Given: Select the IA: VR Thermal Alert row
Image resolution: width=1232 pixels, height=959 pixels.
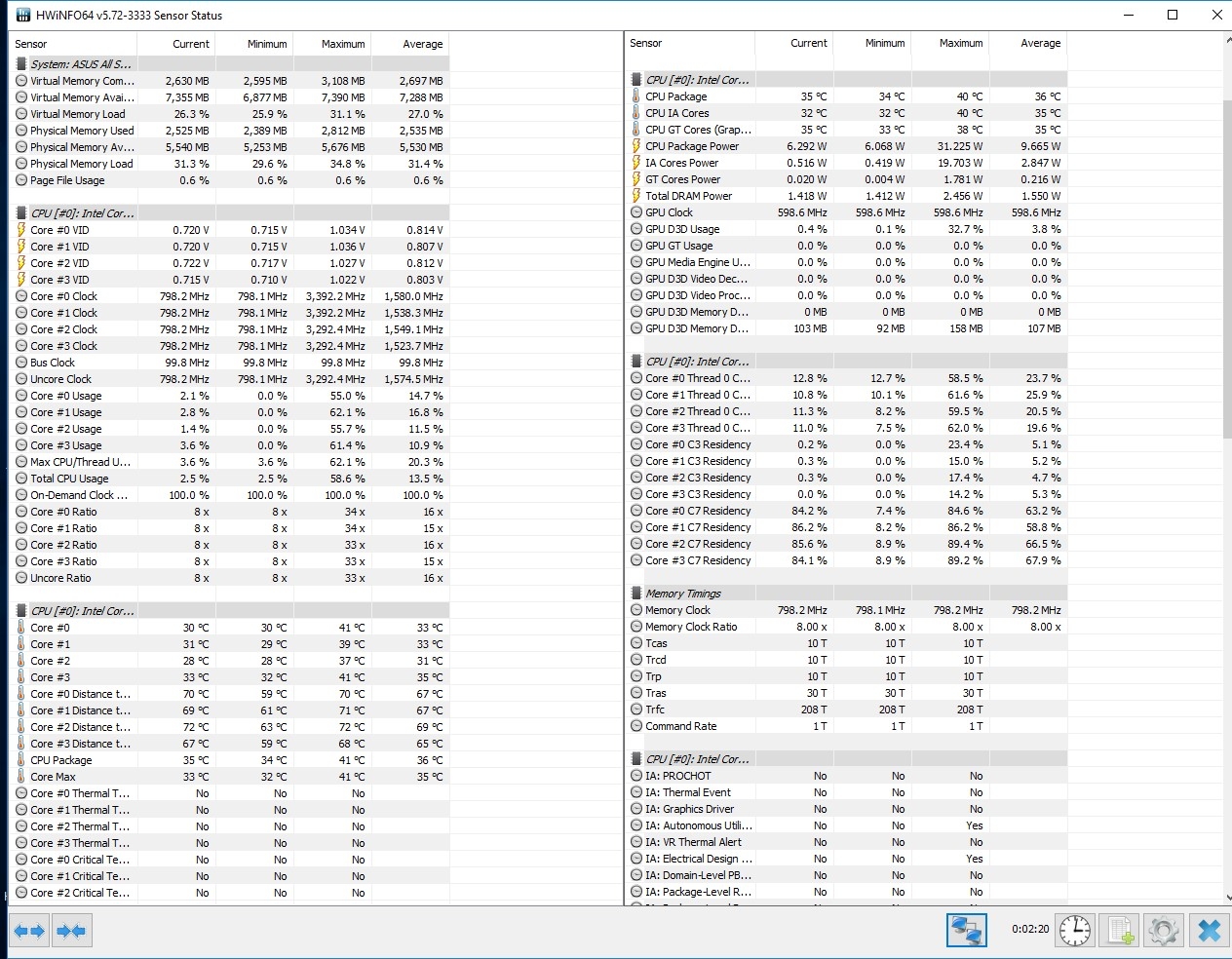Looking at the screenshot, I should [x=846, y=842].
